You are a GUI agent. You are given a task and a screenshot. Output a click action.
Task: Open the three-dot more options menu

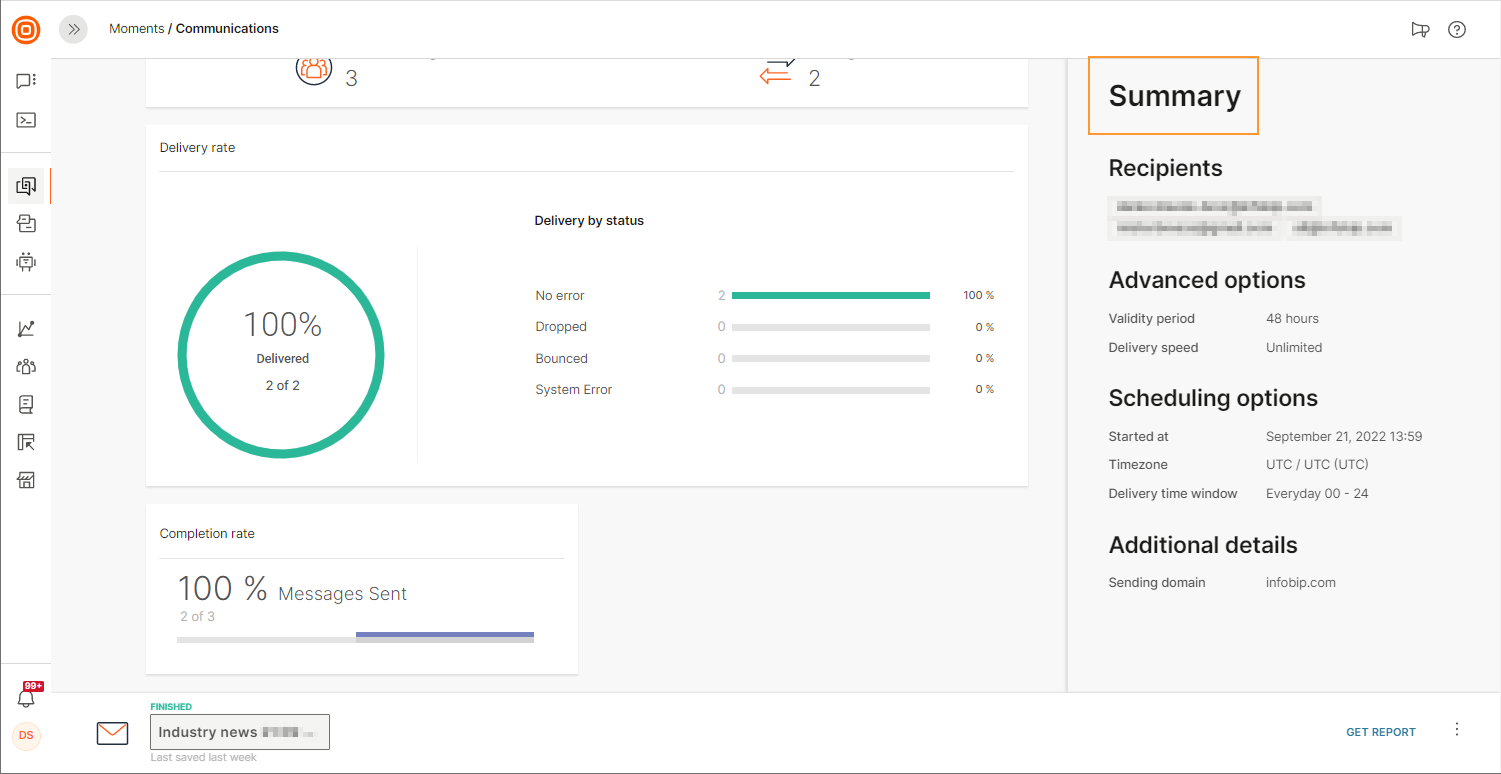click(x=1457, y=730)
